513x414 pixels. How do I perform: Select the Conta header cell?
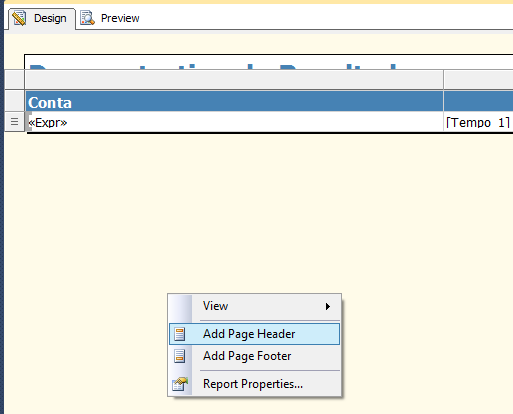[x=235, y=102]
